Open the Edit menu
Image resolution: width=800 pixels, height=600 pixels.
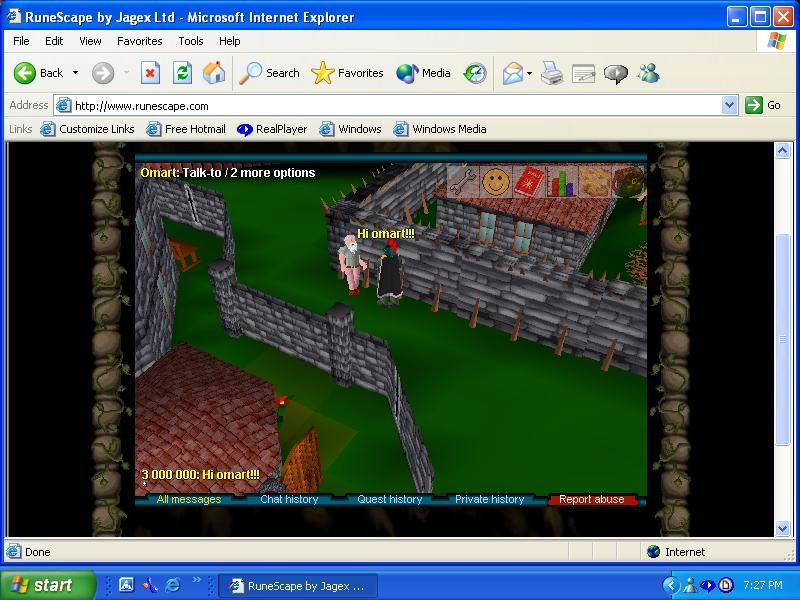pyautogui.click(x=54, y=41)
